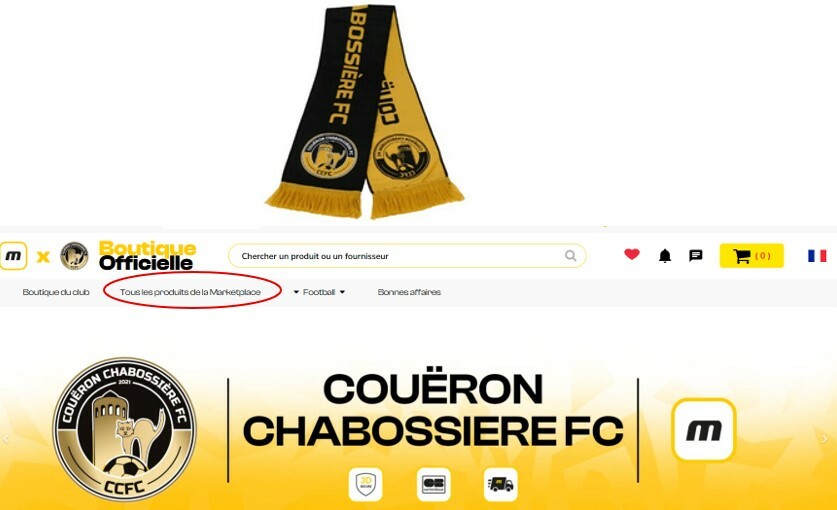Open the Bonnes affaires link
This screenshot has width=837, height=510.
(409, 292)
